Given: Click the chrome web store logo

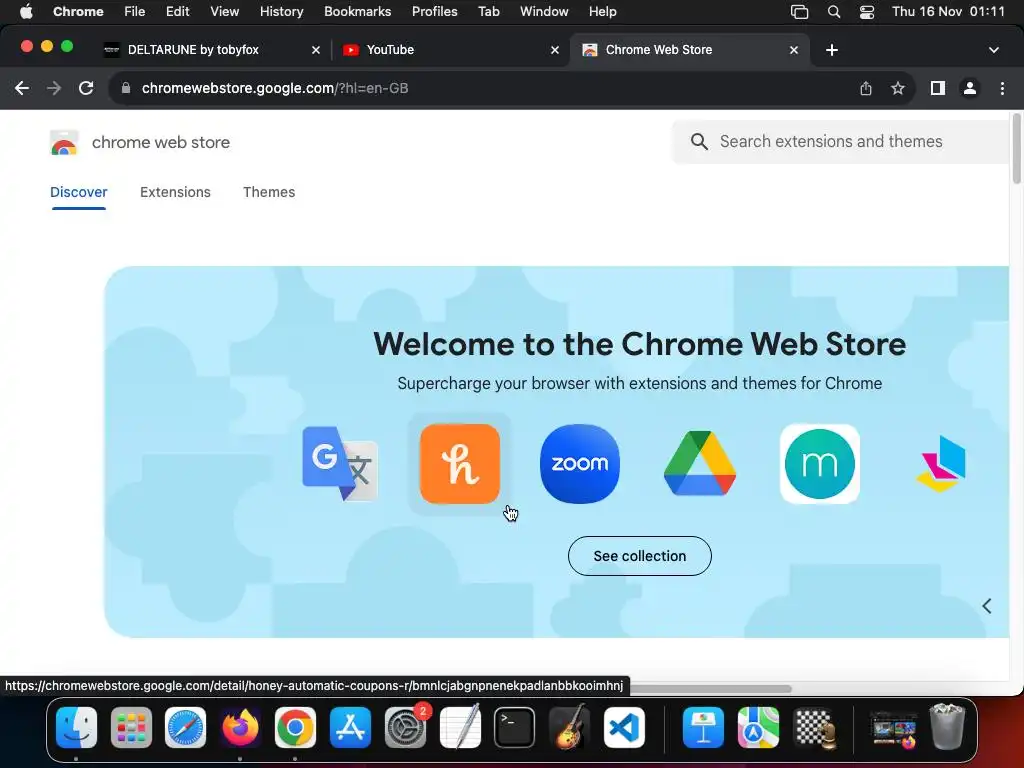Looking at the screenshot, I should point(64,142).
